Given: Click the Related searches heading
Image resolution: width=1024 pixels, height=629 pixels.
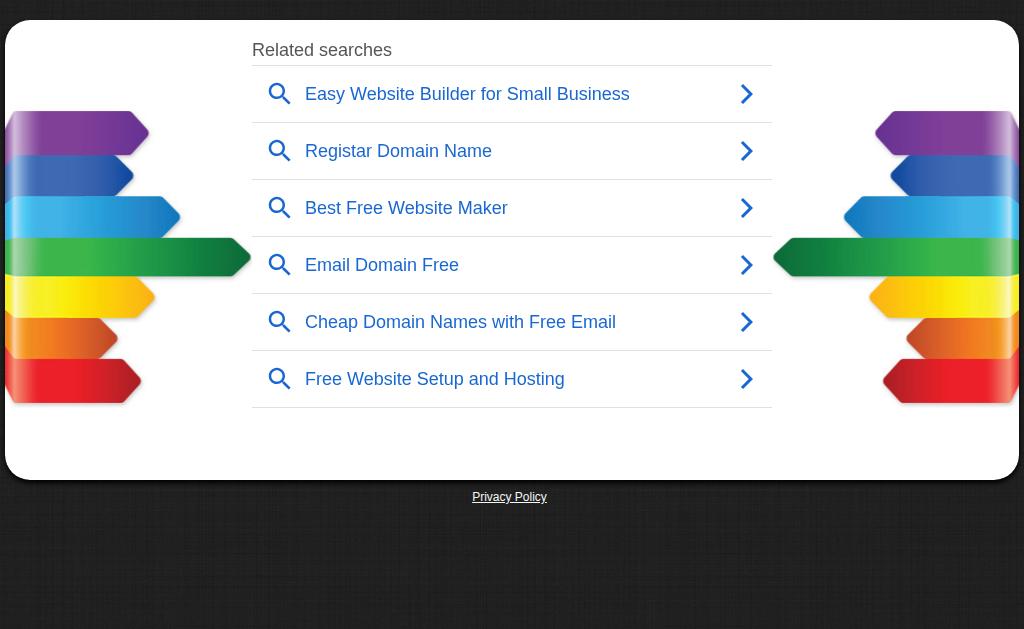Looking at the screenshot, I should [322, 50].
